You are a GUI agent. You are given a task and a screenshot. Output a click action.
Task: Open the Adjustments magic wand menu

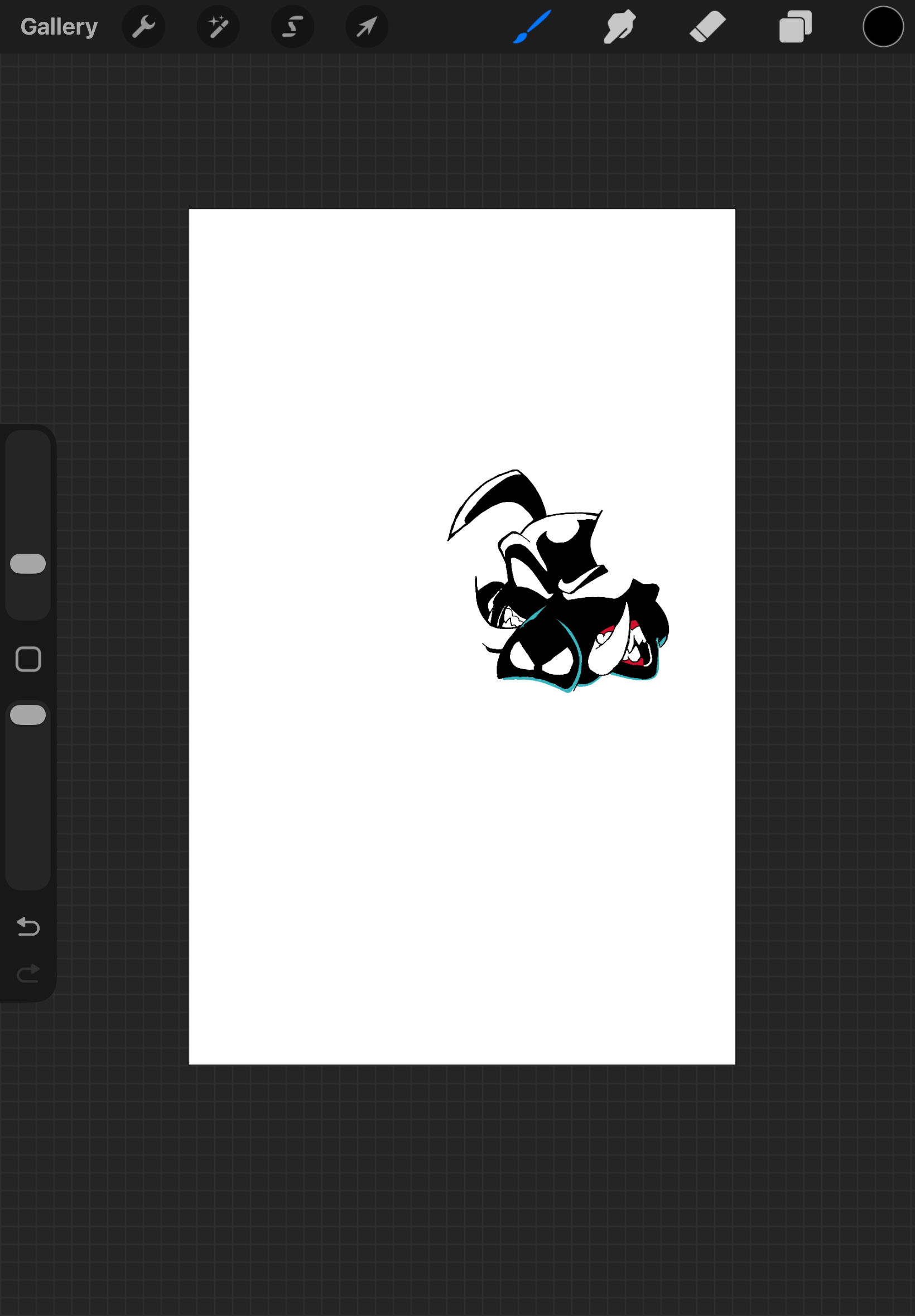point(218,27)
